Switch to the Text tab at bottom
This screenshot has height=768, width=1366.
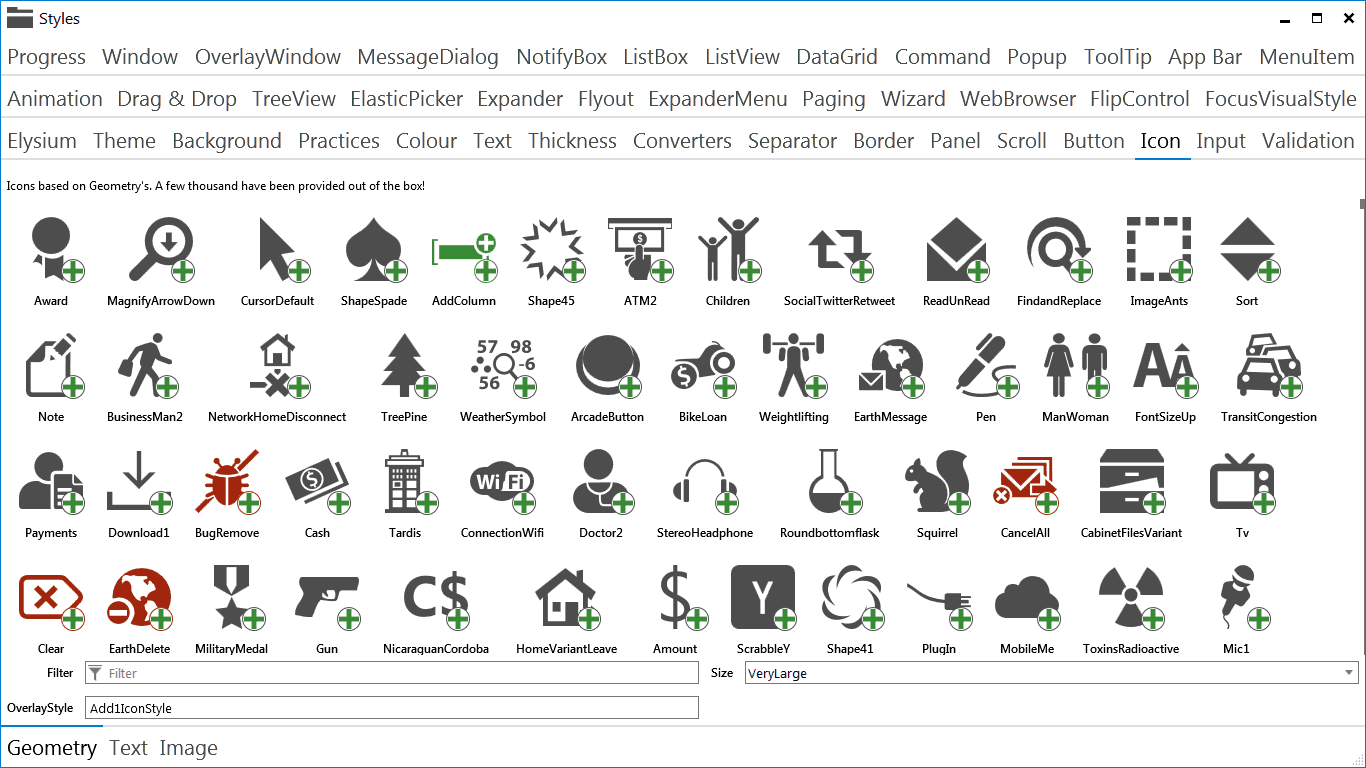(x=128, y=747)
